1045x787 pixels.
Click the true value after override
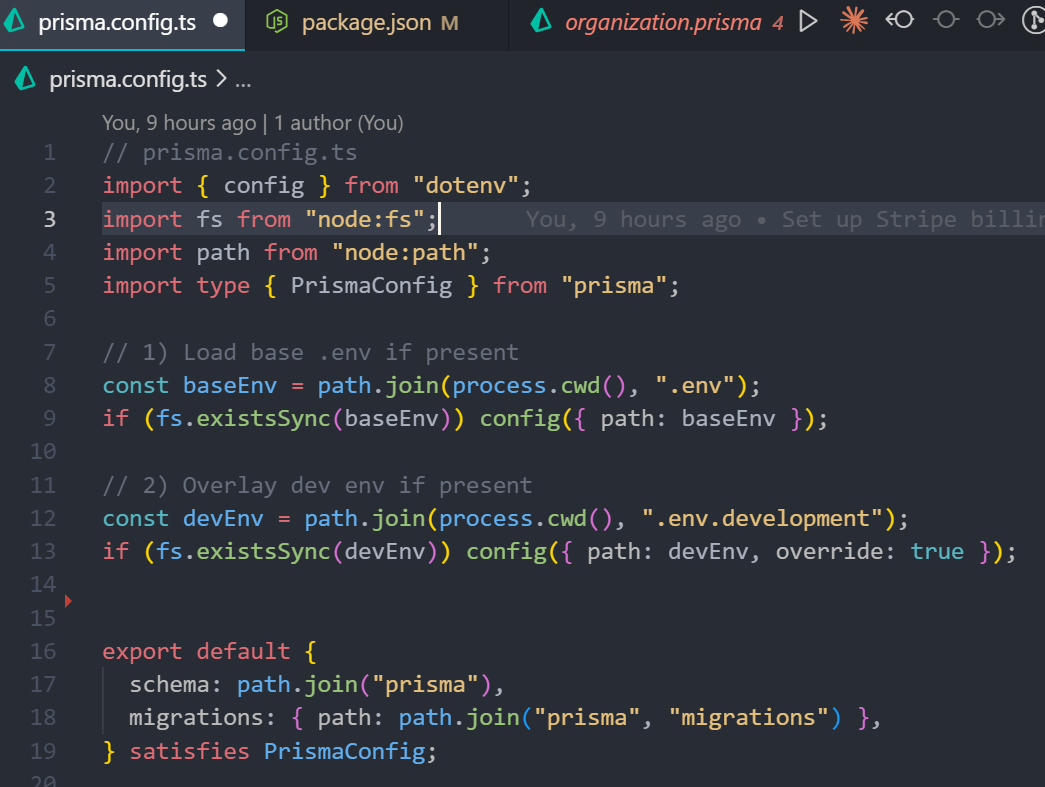tap(937, 552)
